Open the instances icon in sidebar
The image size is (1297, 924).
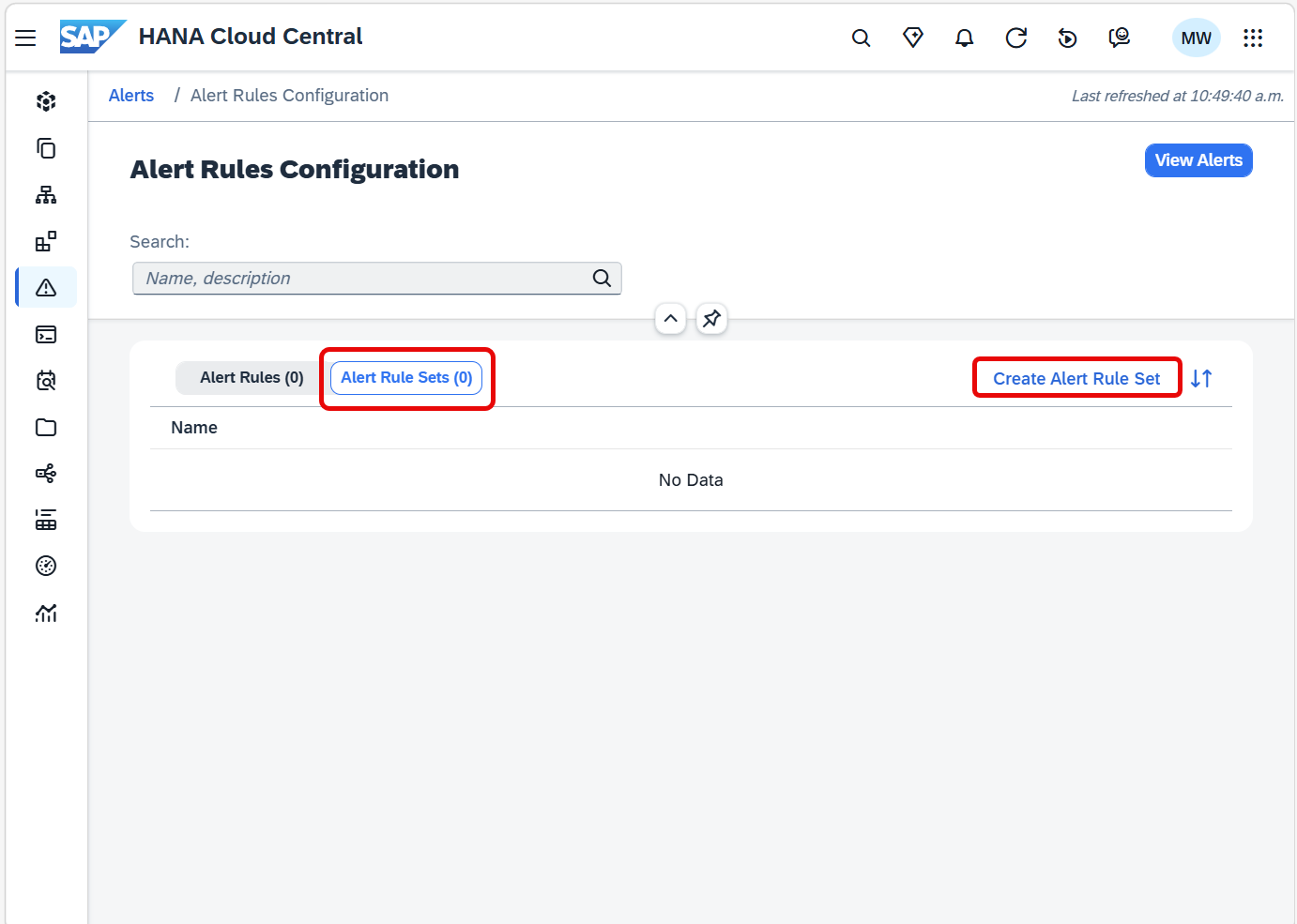click(46, 101)
